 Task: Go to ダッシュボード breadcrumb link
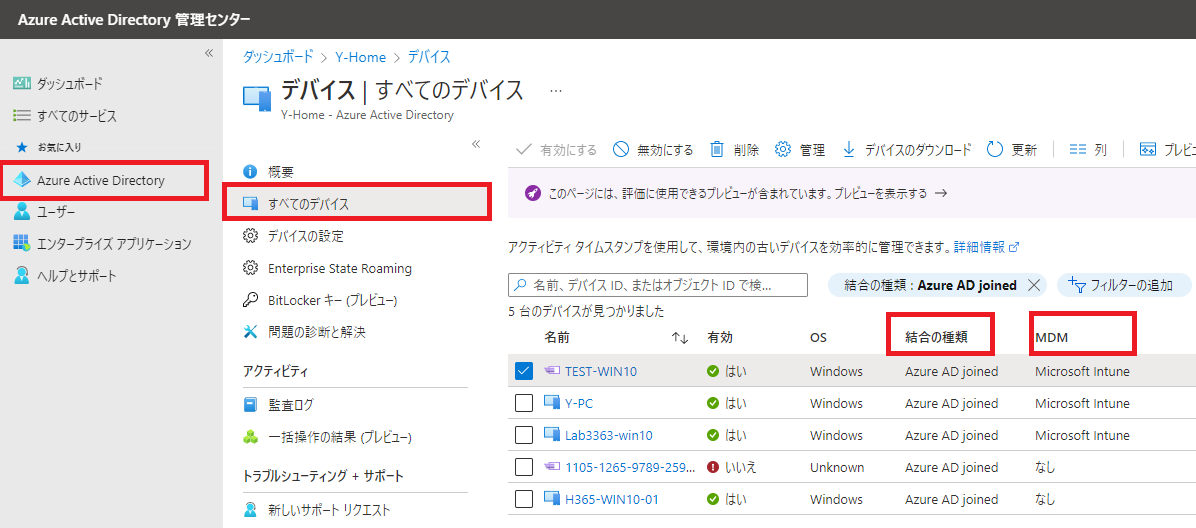(278, 57)
